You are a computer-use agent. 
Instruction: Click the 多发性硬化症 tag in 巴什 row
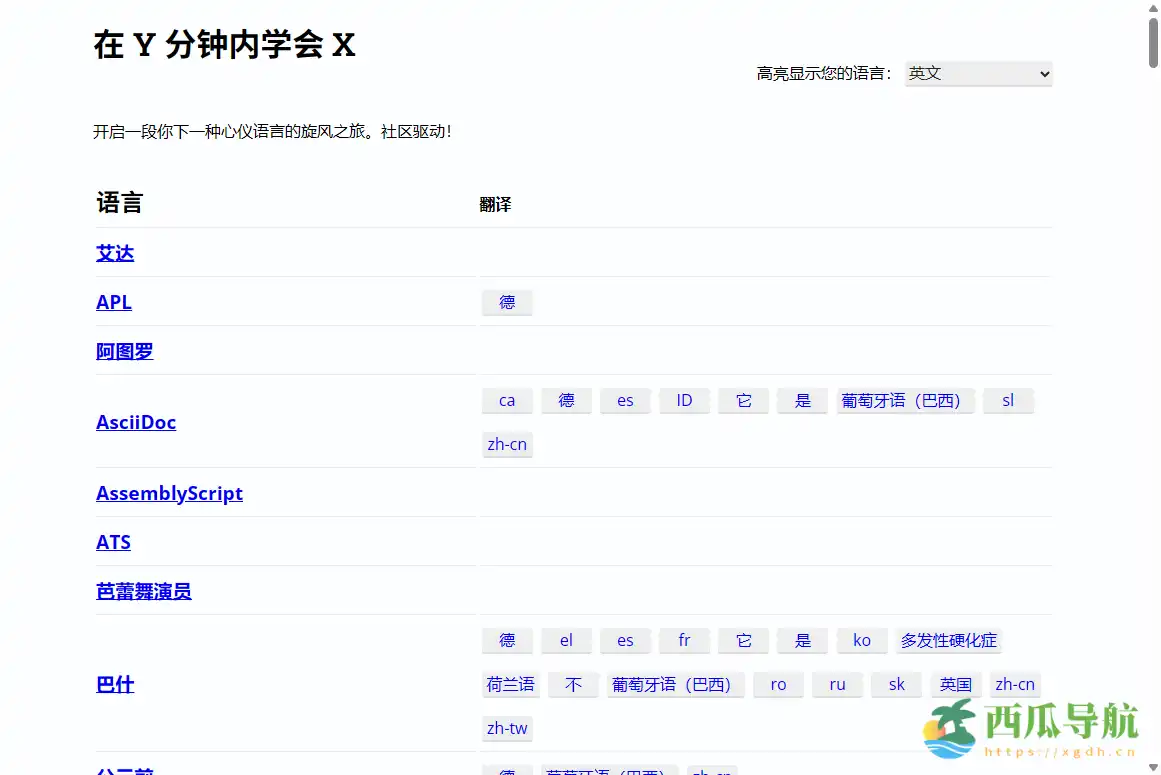[x=948, y=640]
